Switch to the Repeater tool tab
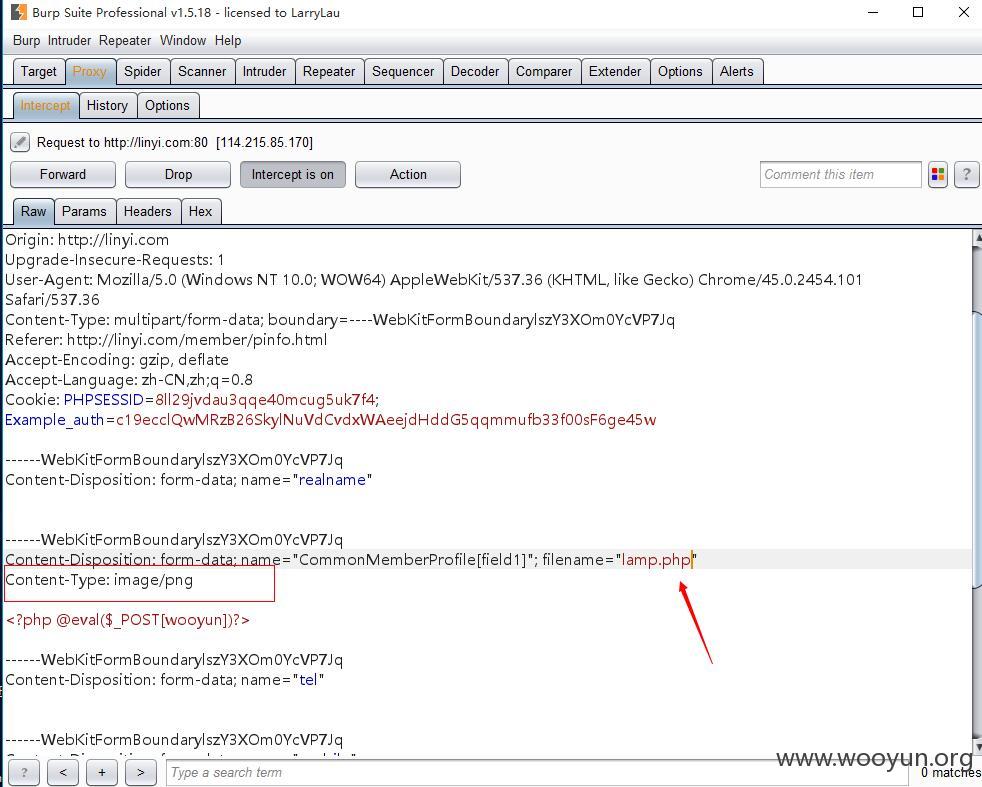 [x=329, y=71]
